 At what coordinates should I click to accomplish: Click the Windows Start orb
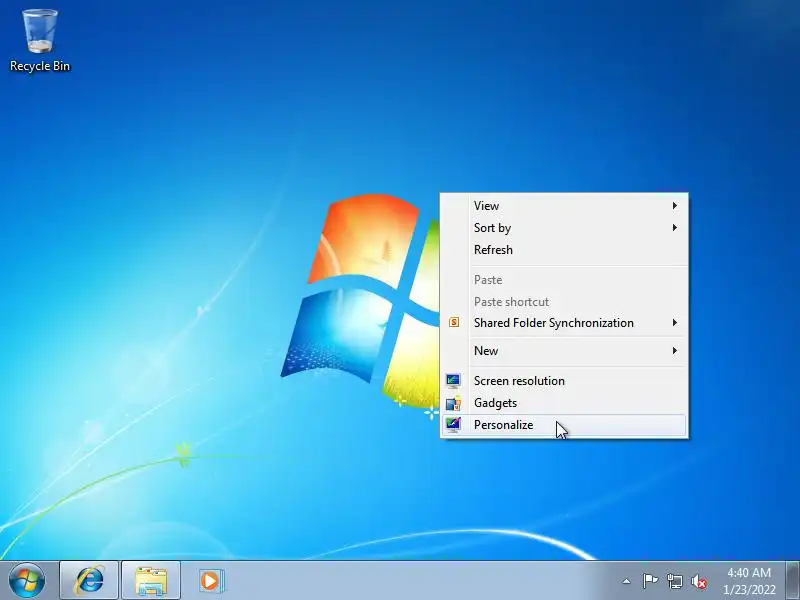(27, 580)
